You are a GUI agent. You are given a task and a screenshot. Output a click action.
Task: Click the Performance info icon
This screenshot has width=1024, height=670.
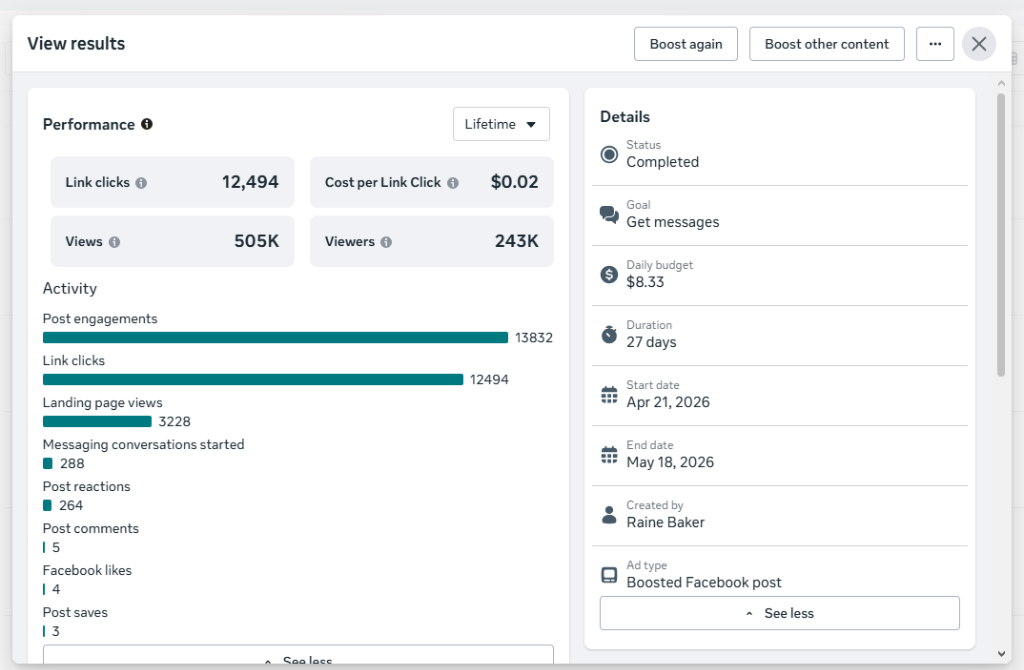[x=147, y=124]
